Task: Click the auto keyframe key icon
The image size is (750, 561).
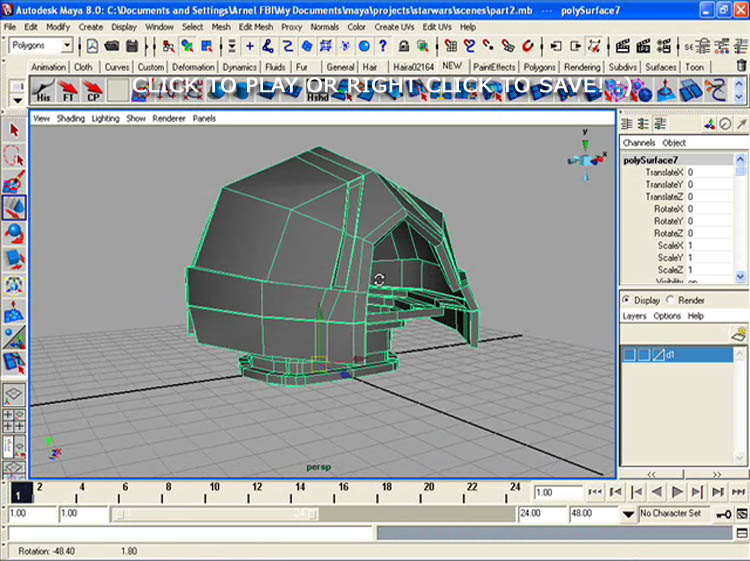Action: click(x=722, y=514)
